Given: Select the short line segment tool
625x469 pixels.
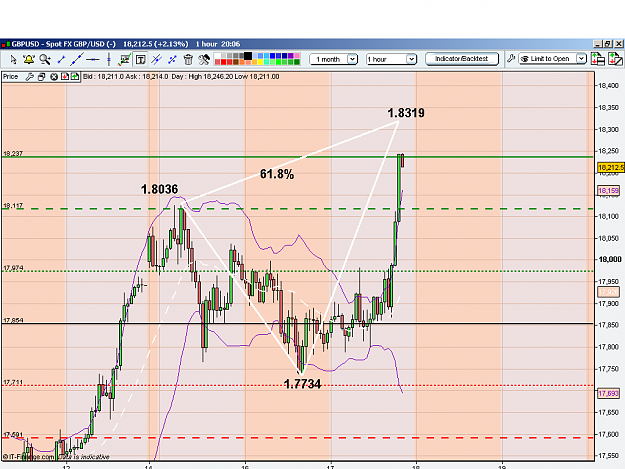Looking at the screenshot, I should (61, 60).
